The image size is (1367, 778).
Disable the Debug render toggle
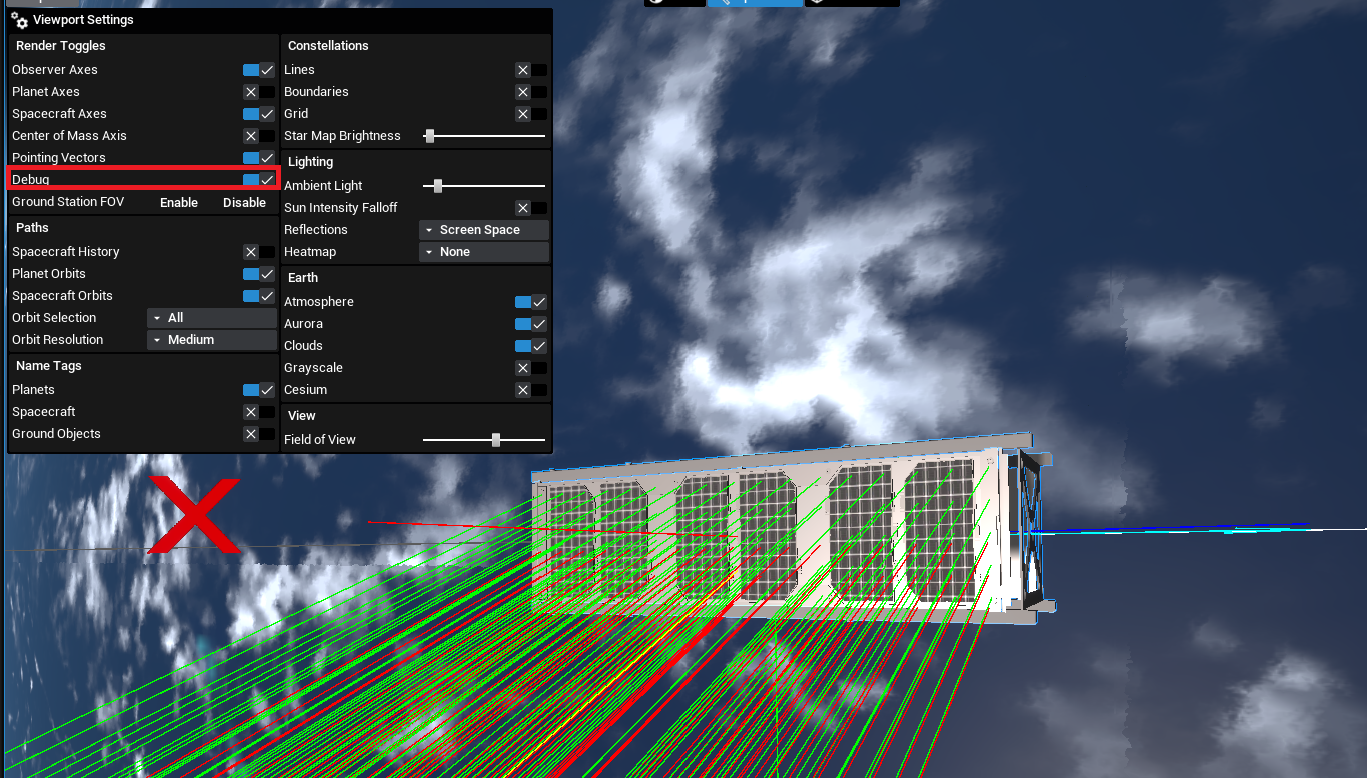coord(258,180)
